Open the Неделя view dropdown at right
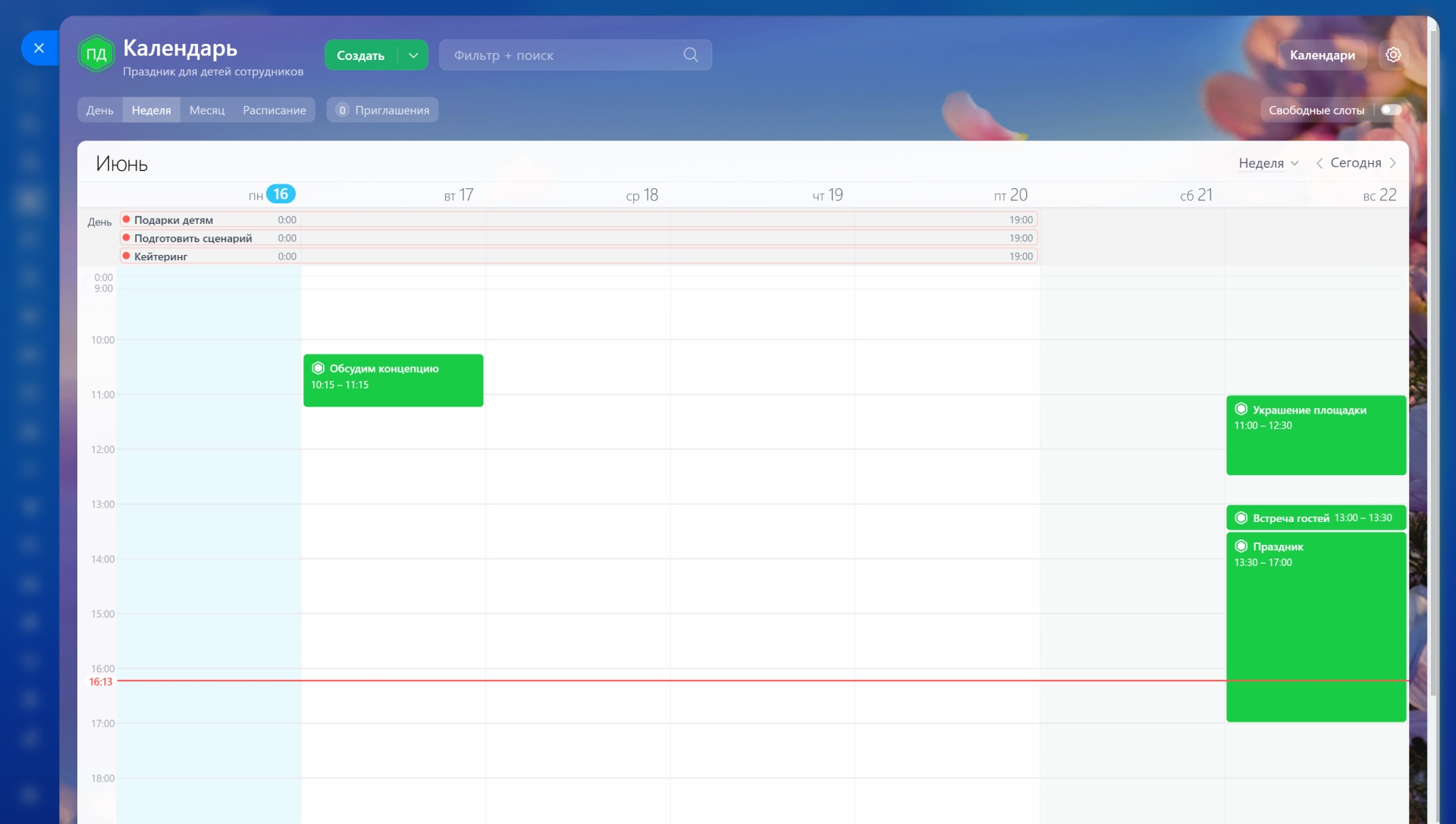The height and width of the screenshot is (824, 1456). [1269, 163]
